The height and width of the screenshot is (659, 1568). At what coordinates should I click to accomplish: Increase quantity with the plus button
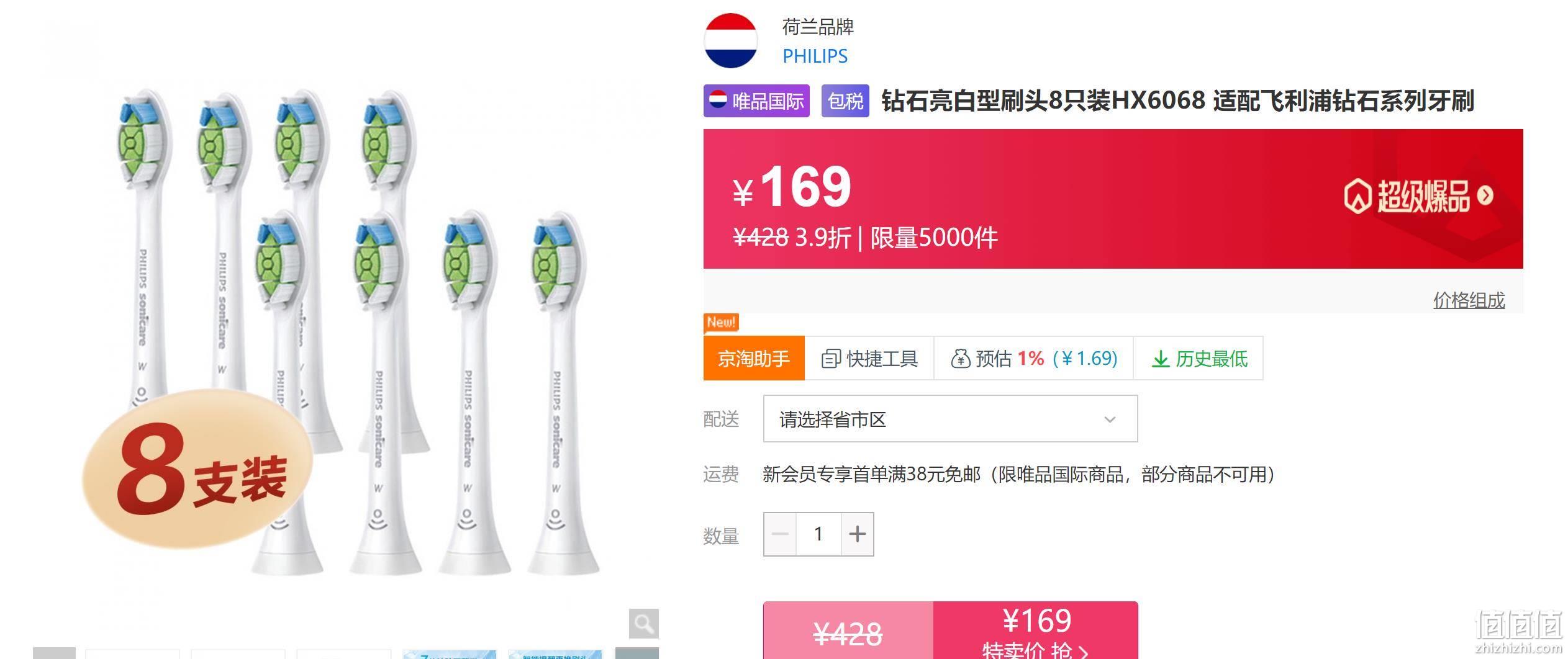[x=857, y=534]
